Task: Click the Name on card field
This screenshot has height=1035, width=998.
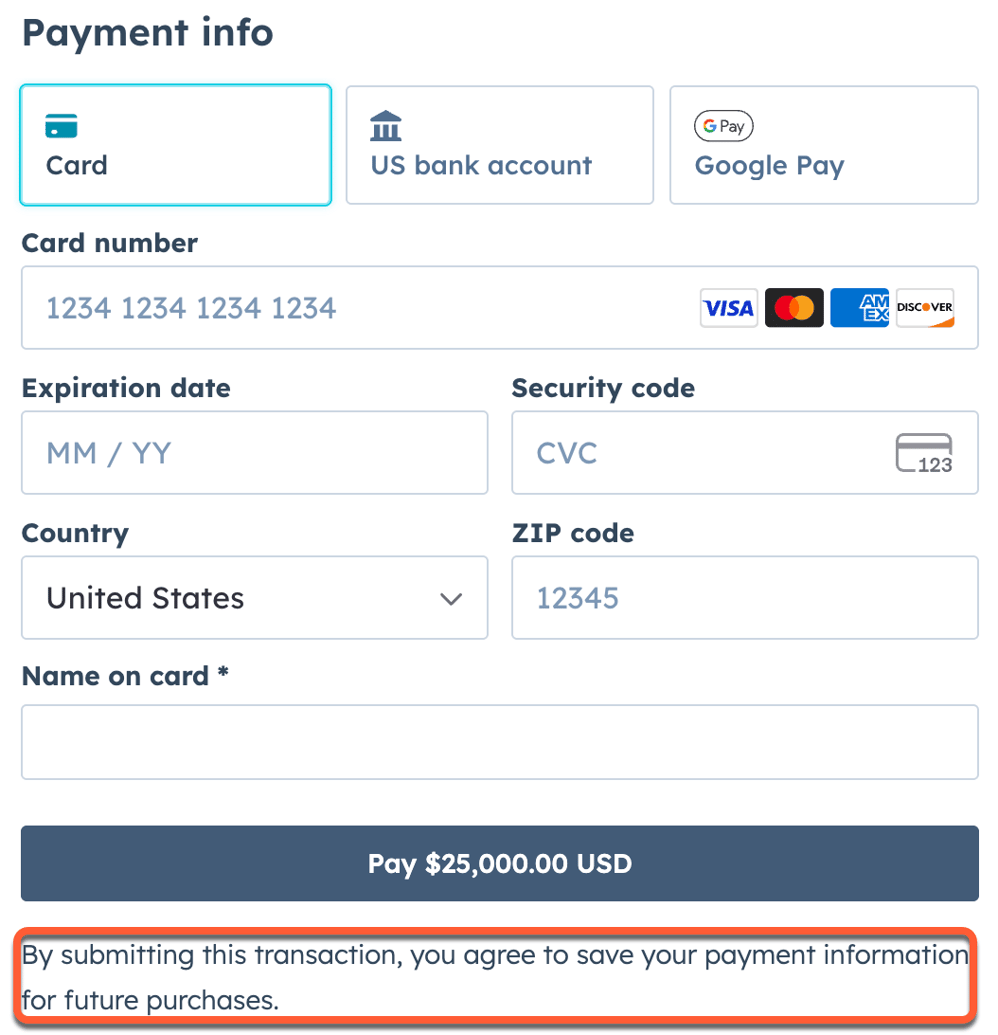Action: [499, 742]
